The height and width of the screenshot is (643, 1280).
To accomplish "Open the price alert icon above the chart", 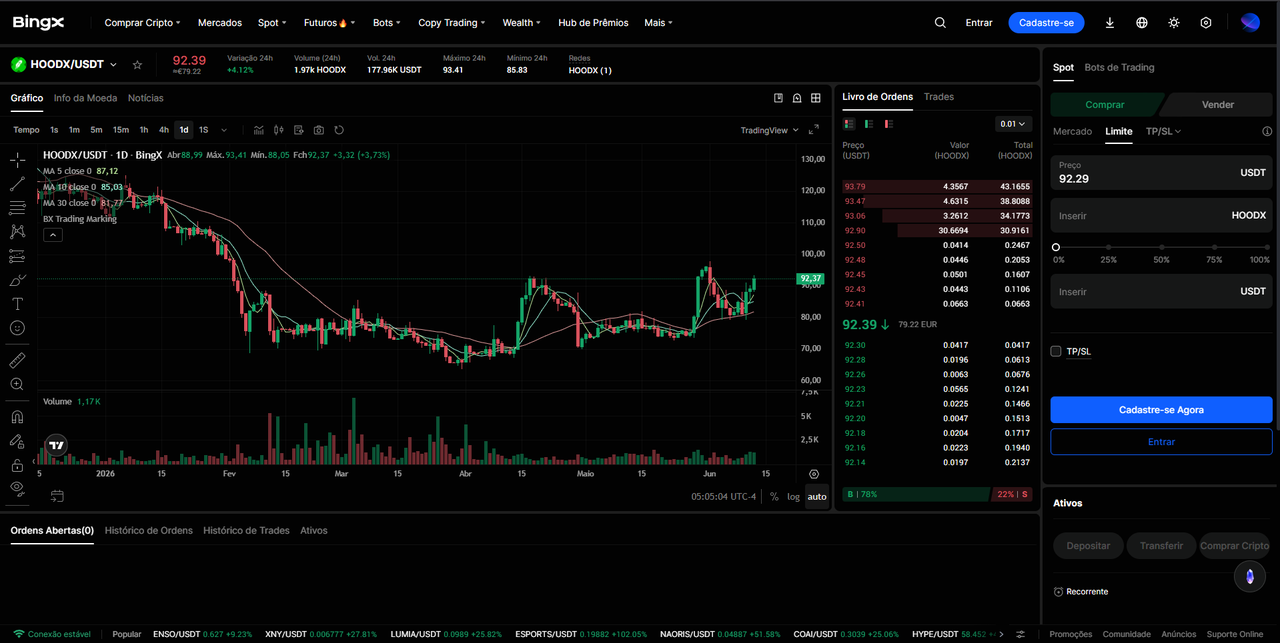I will 797,98.
